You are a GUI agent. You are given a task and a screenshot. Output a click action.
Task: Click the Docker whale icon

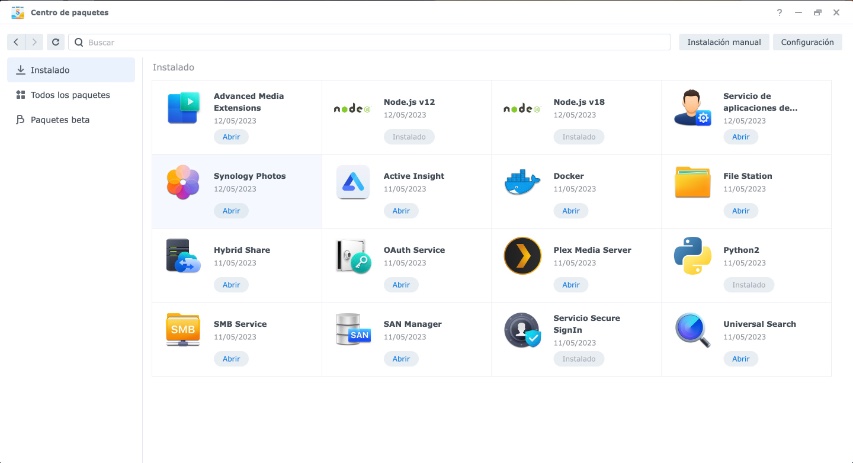click(x=522, y=182)
